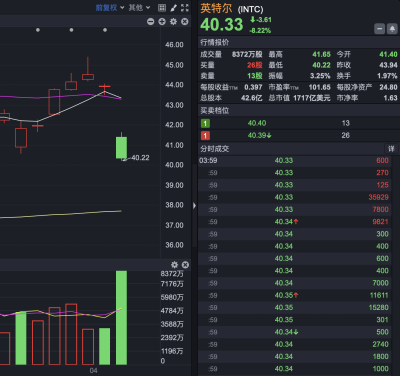400x376 pixels.
Task: Click the minus button beside price header
Action: coord(379,29)
